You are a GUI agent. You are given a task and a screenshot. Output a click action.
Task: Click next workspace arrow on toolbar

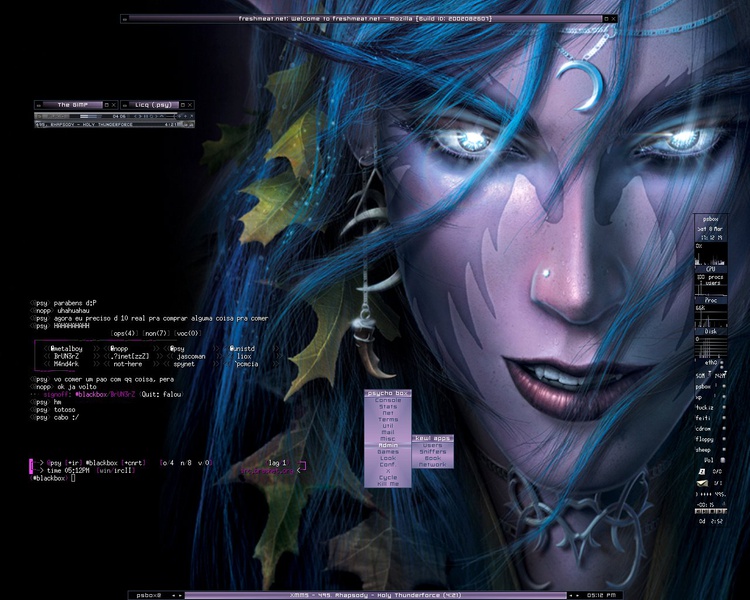tap(180, 595)
